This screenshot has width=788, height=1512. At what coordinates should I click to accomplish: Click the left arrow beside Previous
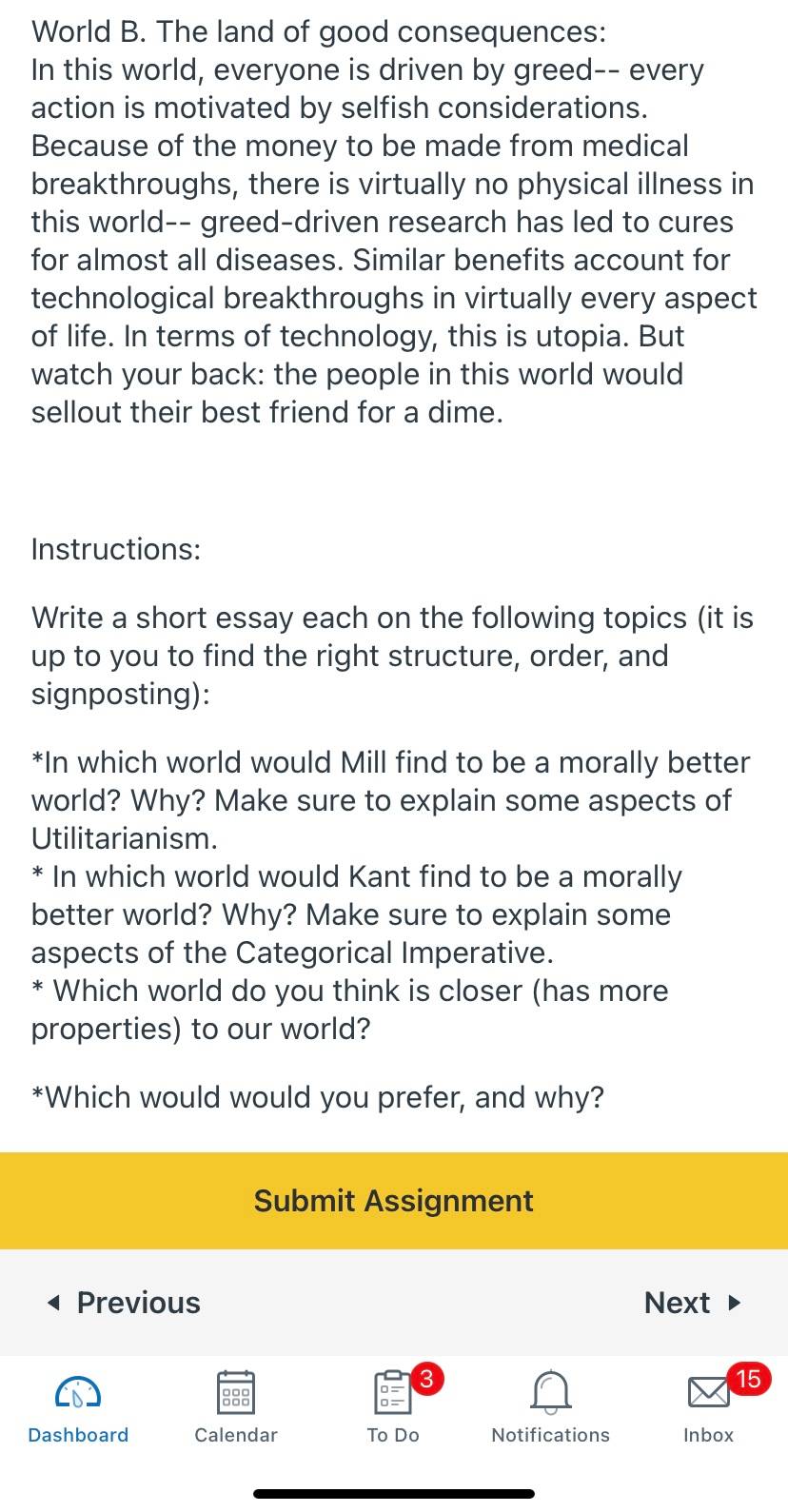click(x=53, y=1303)
